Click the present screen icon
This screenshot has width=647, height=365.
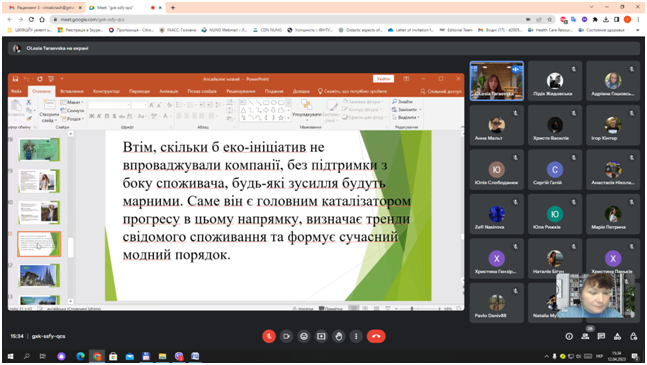(x=321, y=336)
